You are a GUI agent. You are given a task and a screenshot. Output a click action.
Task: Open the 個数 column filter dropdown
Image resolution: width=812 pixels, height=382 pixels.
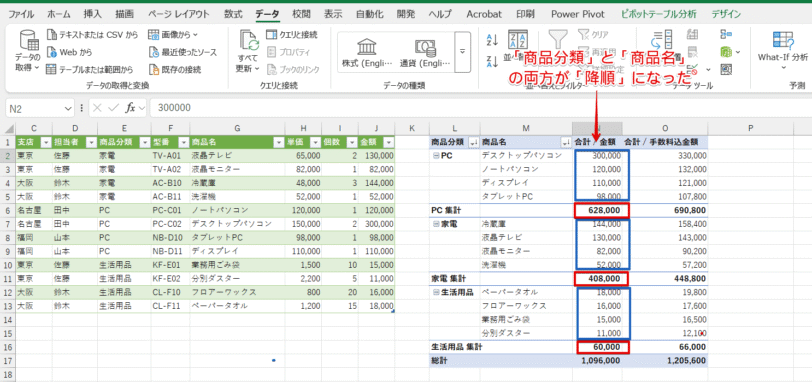pos(352,142)
